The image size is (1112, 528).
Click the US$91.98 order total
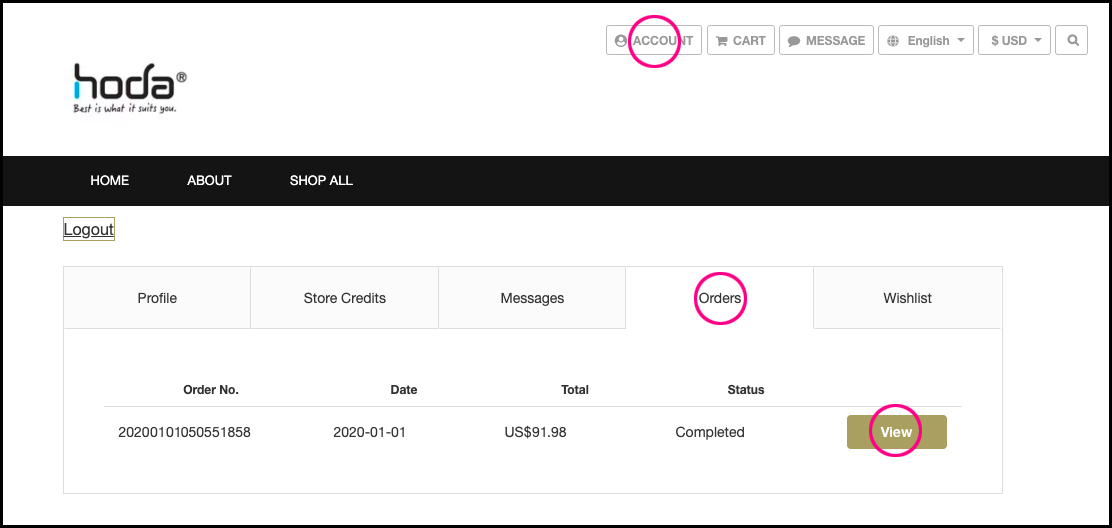click(537, 433)
